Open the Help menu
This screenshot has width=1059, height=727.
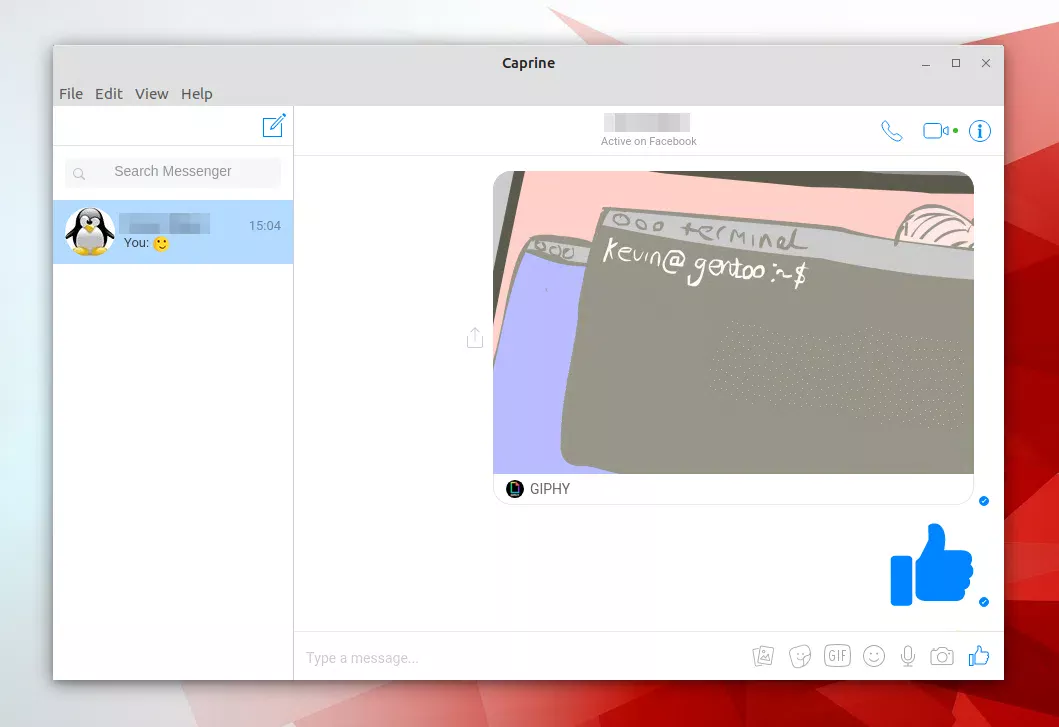(x=196, y=93)
